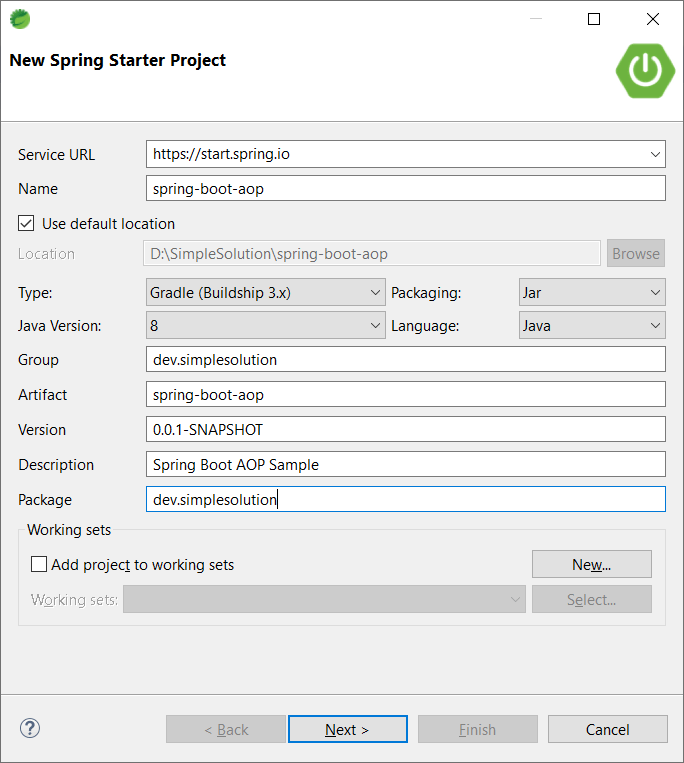The height and width of the screenshot is (763, 684).
Task: Open the Type dropdown Gradle Buildship
Action: pos(266,292)
